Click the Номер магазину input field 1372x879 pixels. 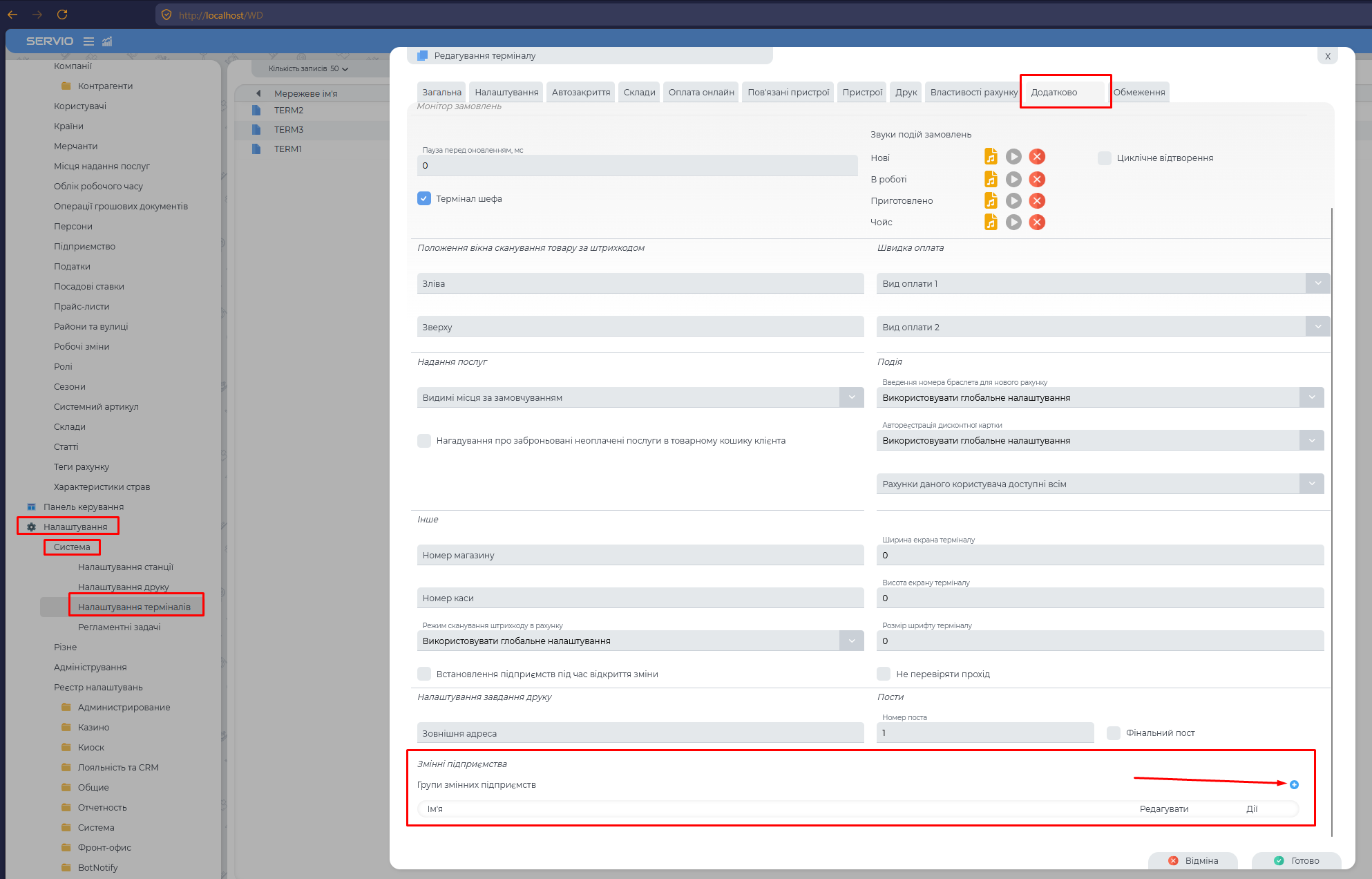click(x=640, y=556)
